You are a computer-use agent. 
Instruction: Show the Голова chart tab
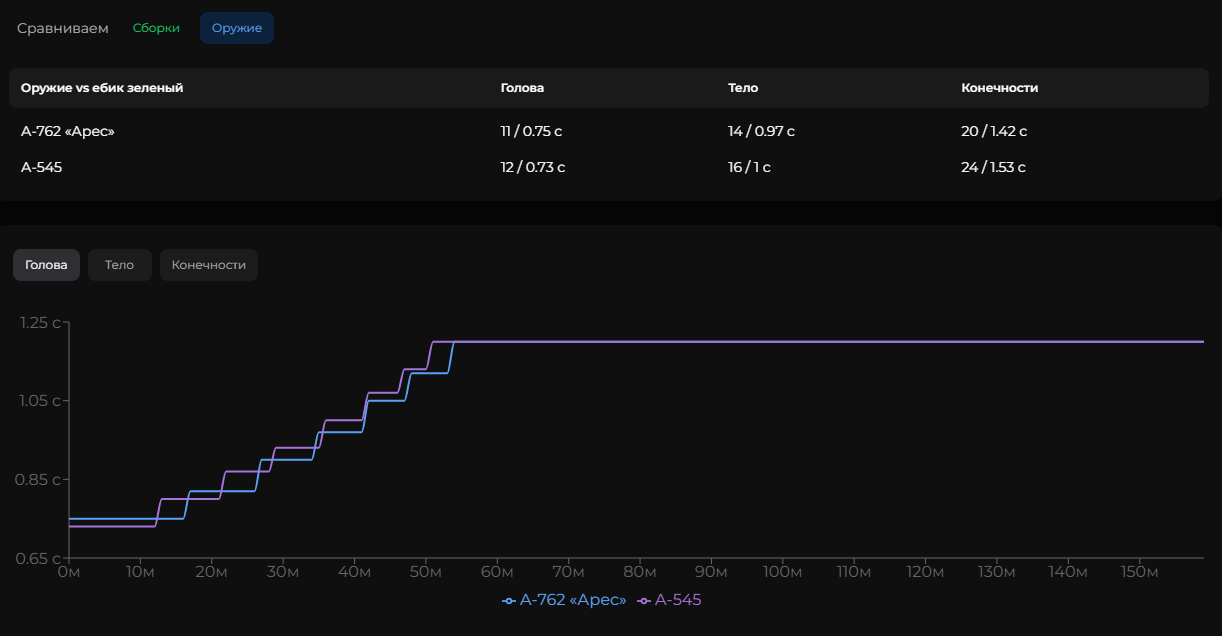46,265
